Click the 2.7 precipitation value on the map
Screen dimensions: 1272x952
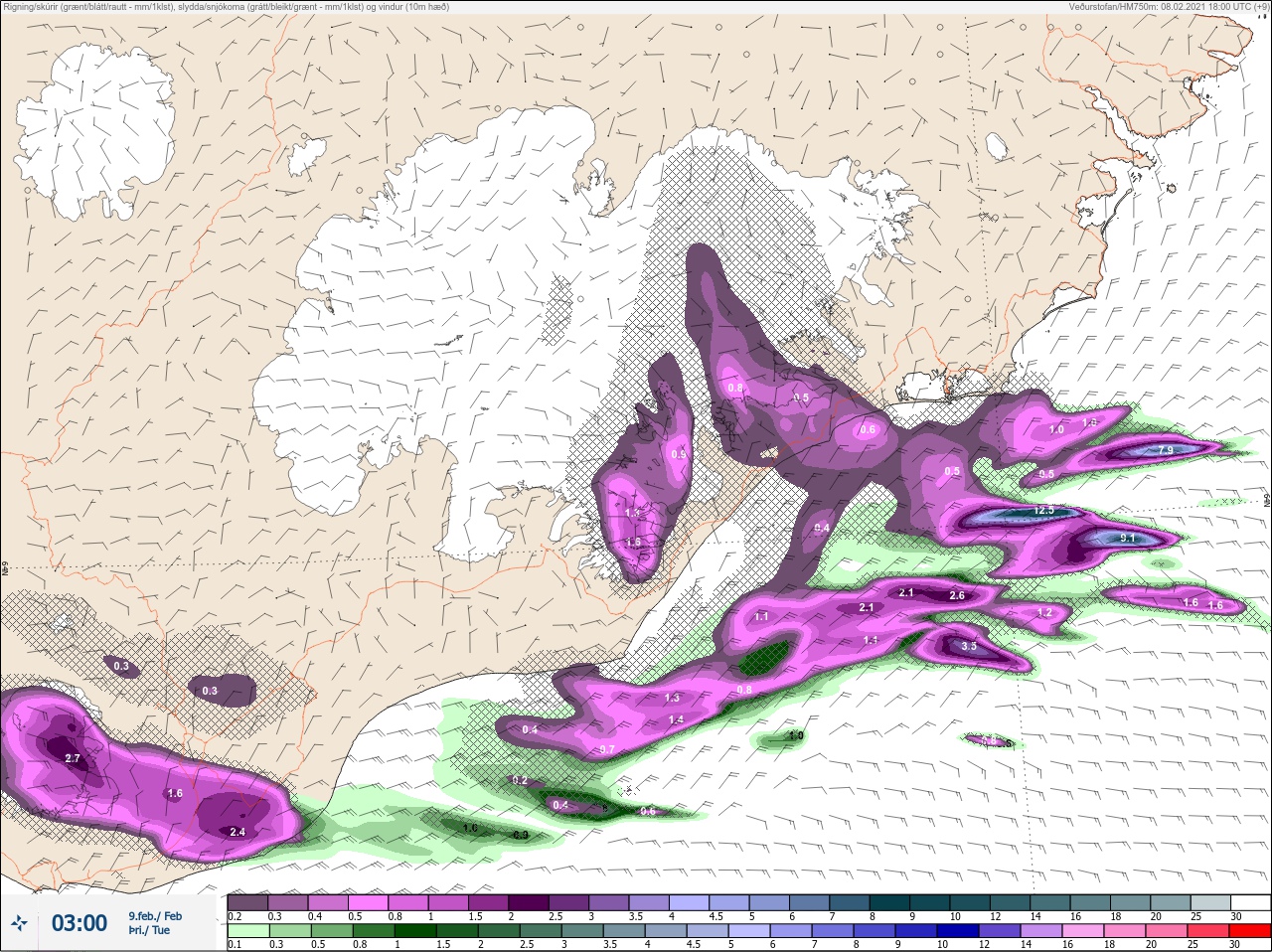[x=72, y=758]
